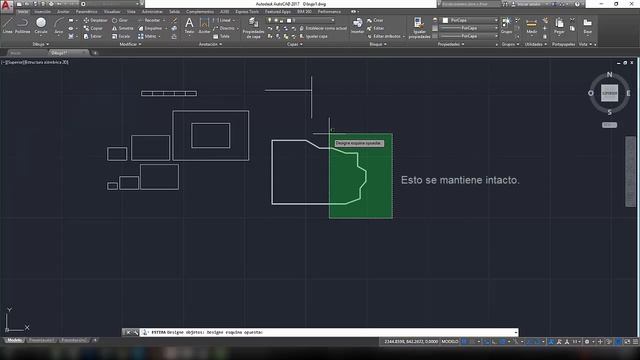This screenshot has height=360, width=640.
Task: Click the Editar block button
Action: [375, 28]
